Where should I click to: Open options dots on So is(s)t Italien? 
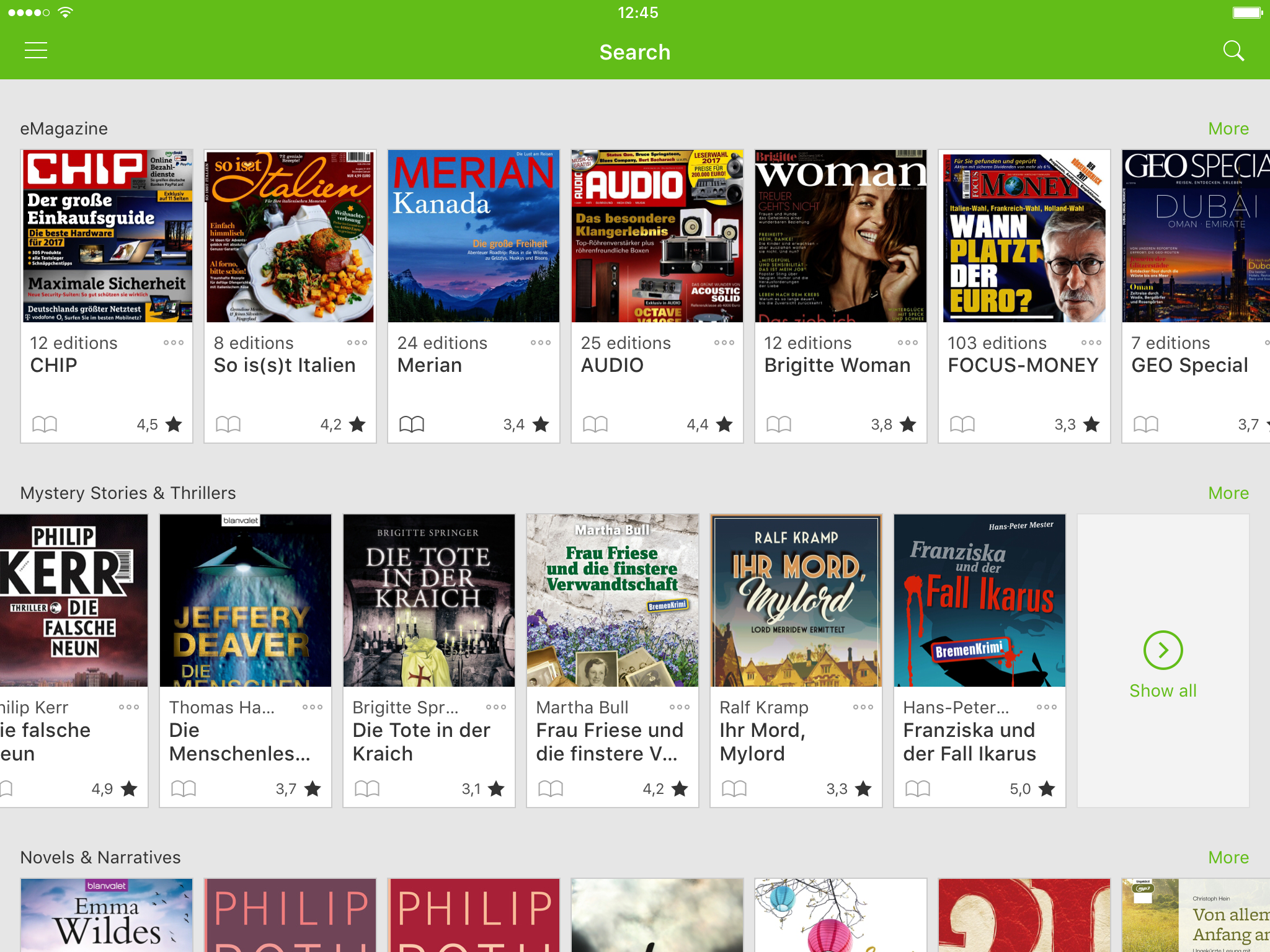(357, 343)
